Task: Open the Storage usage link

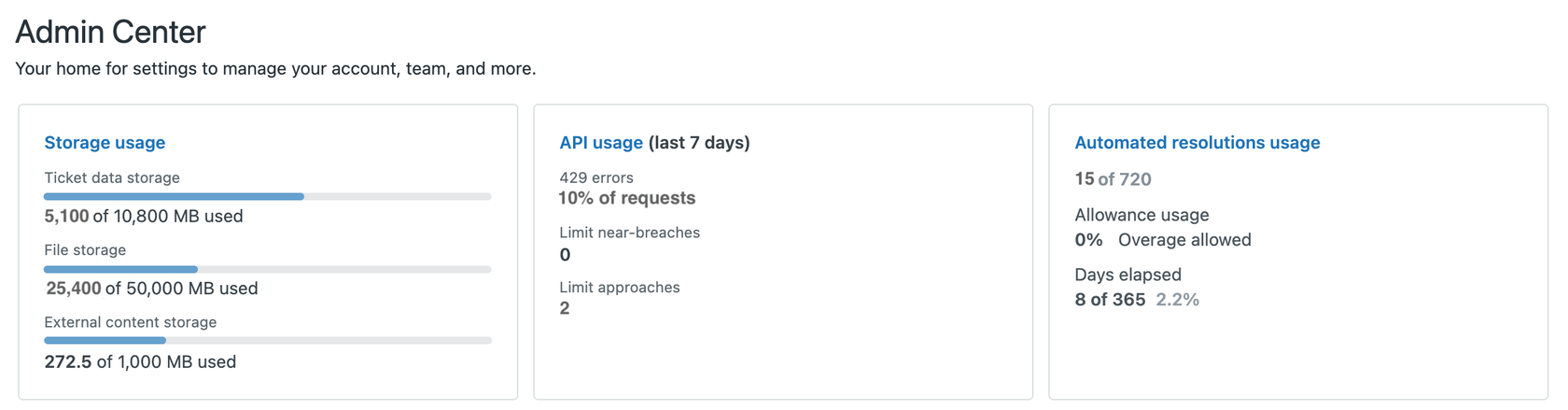Action: [105, 143]
